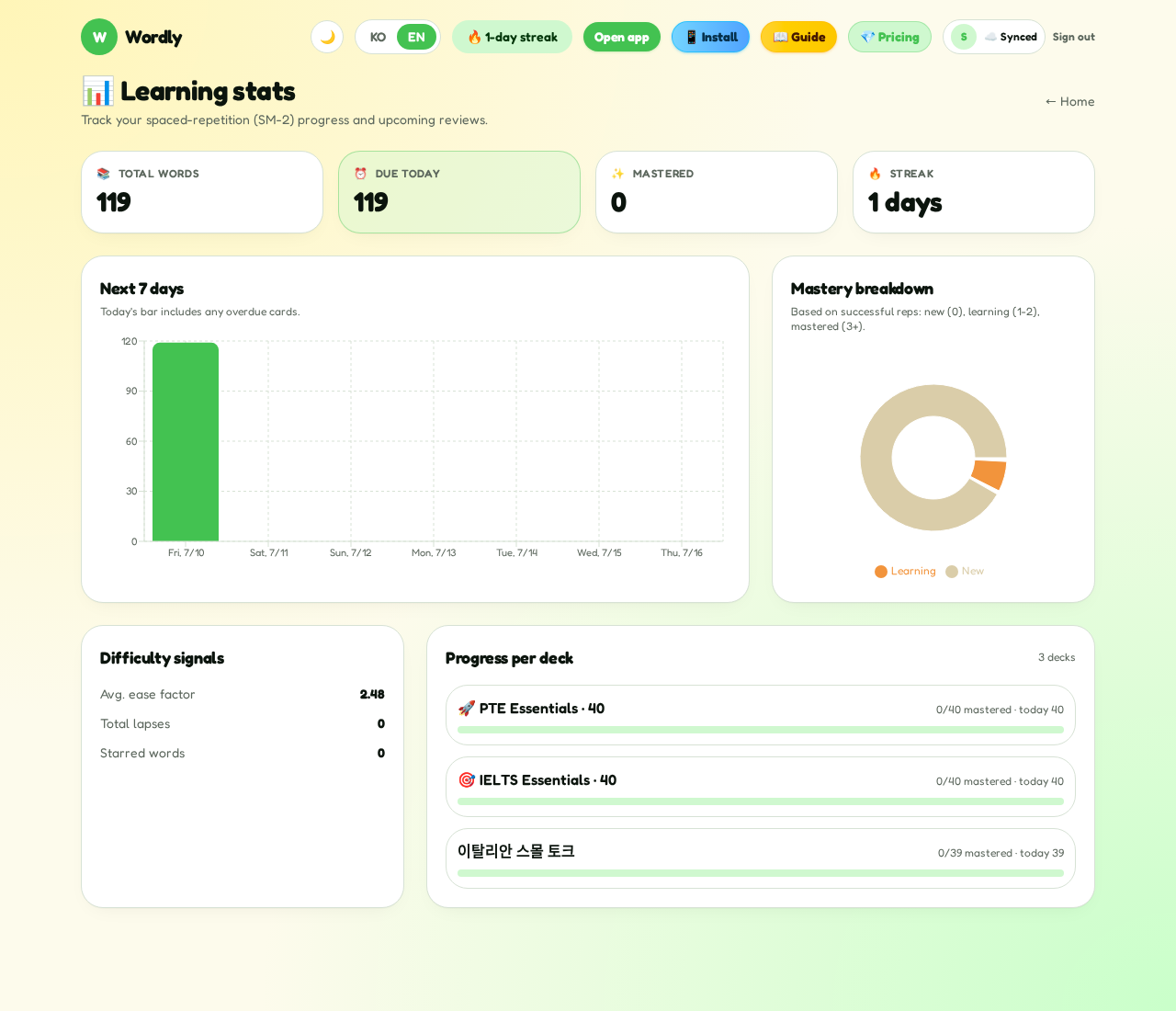Click the Synced cloud status icon
The height and width of the screenshot is (1011, 1176).
pyautogui.click(x=990, y=37)
